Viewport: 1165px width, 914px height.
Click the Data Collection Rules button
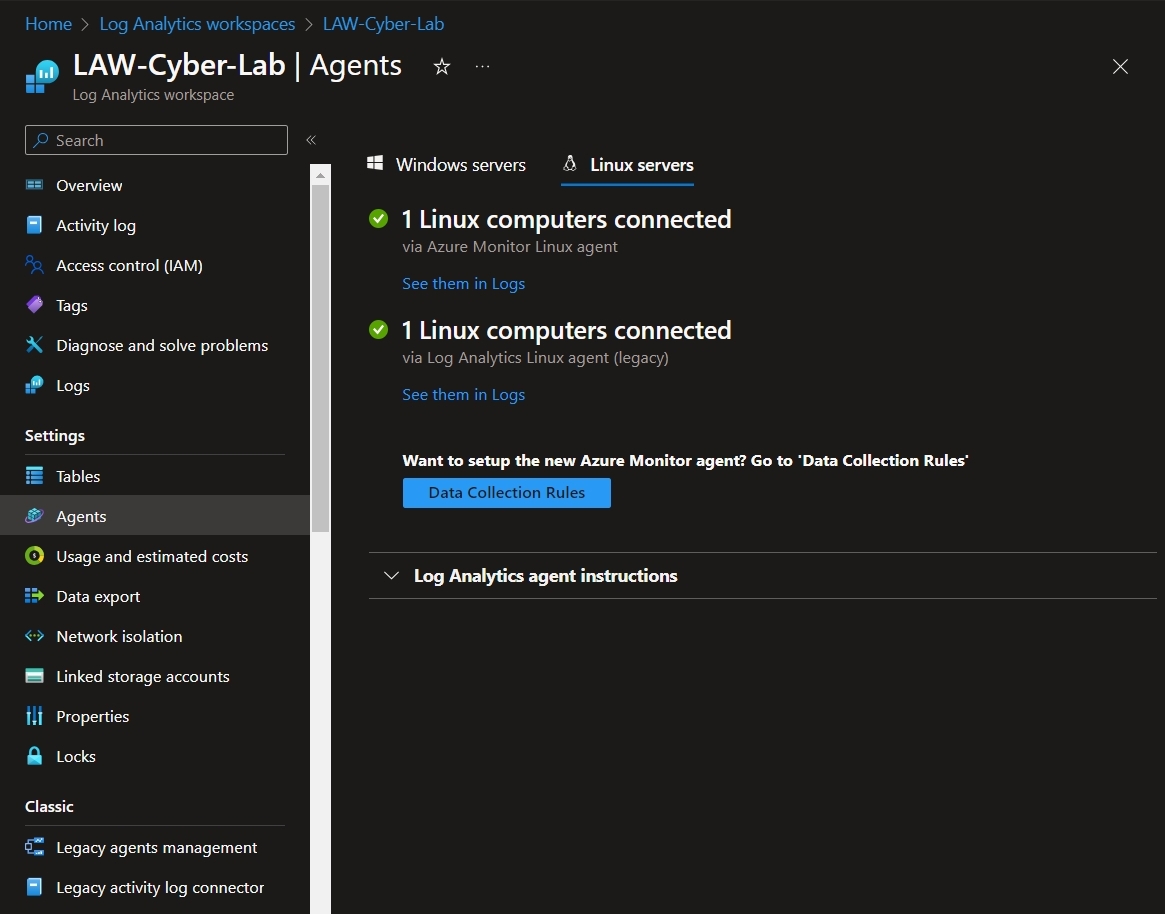[x=507, y=493]
